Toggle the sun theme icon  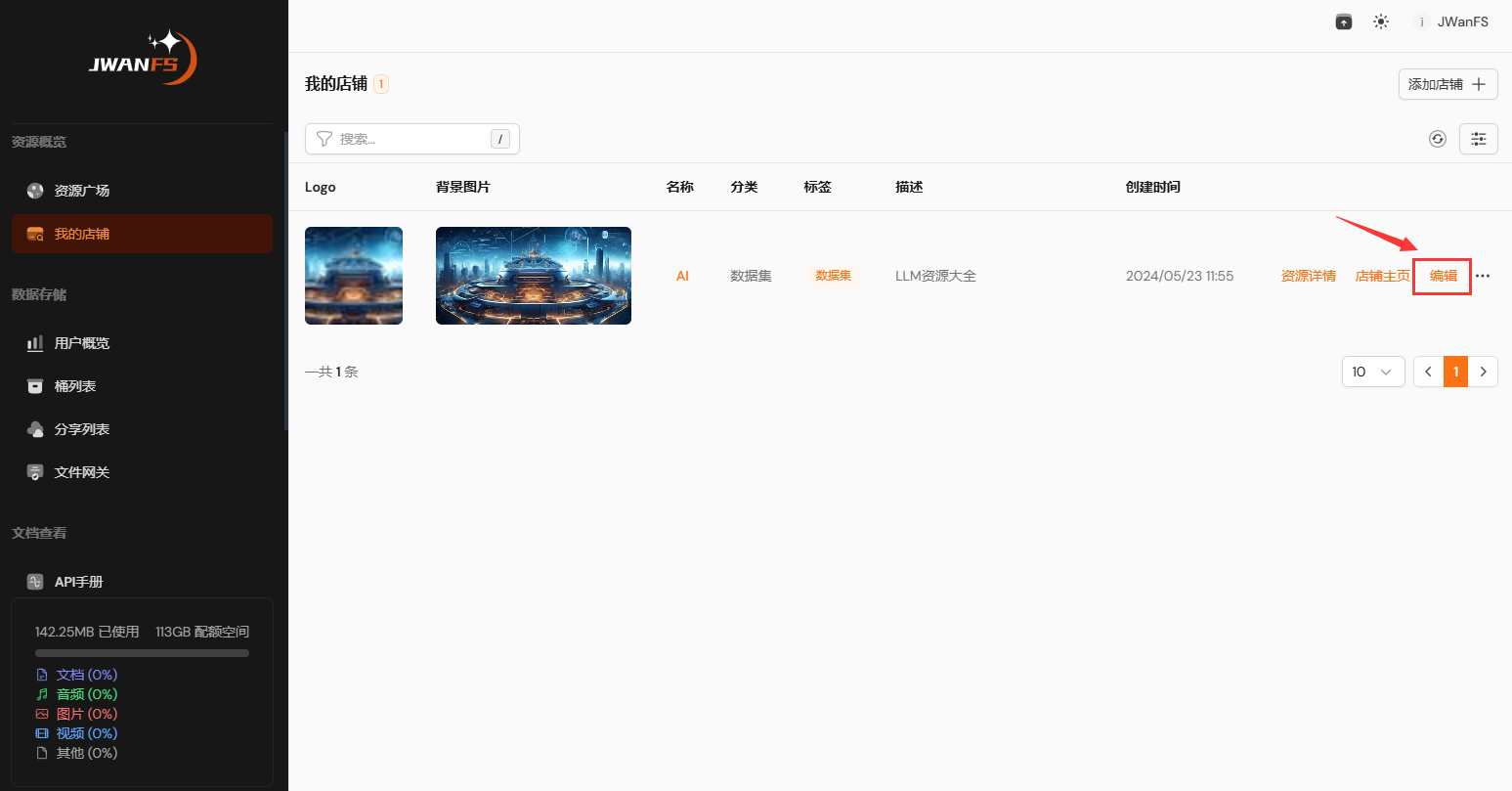(1380, 22)
